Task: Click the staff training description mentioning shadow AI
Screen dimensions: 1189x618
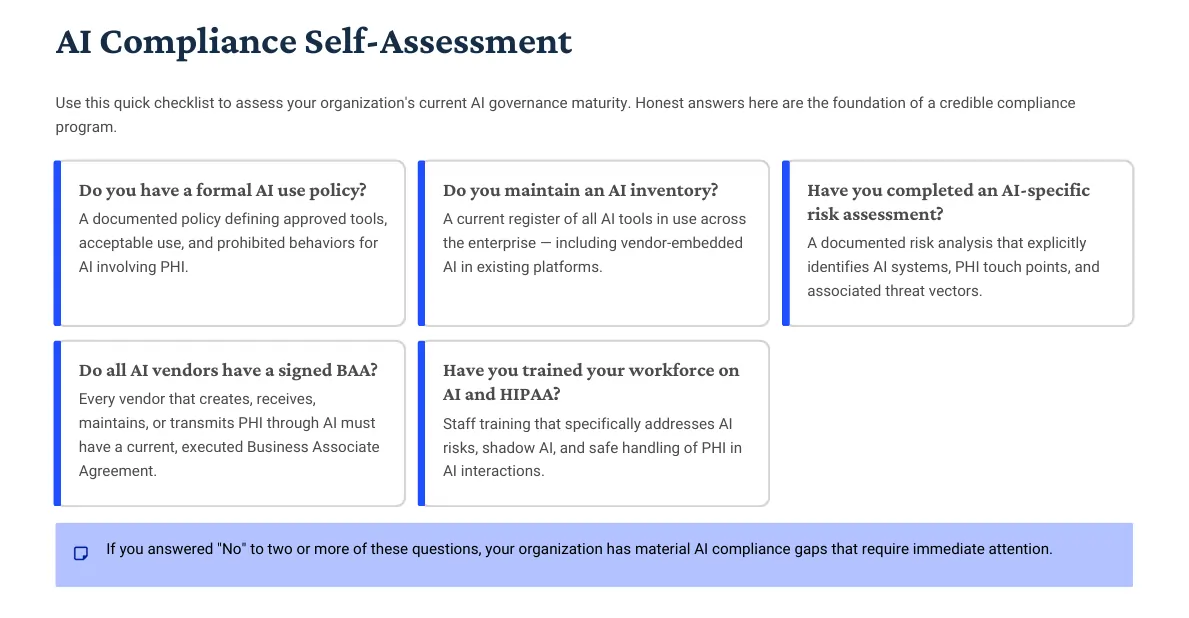Action: (592, 447)
